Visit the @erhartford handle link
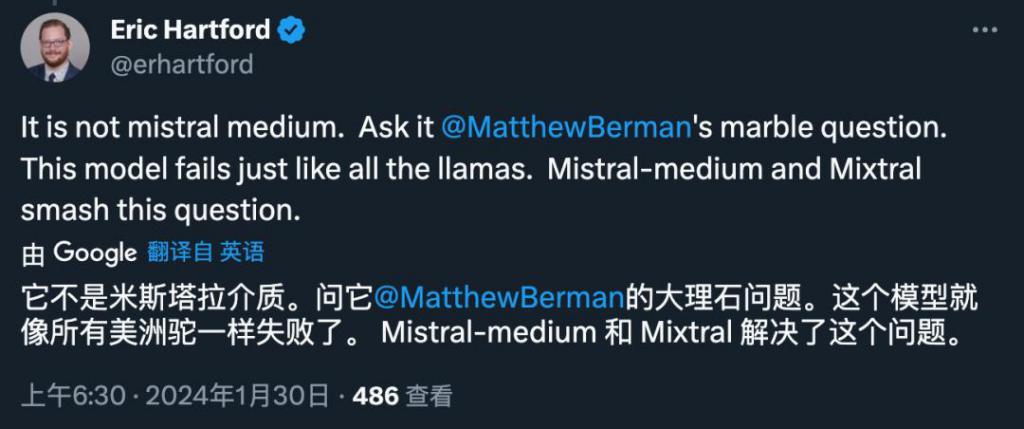 tap(182, 65)
